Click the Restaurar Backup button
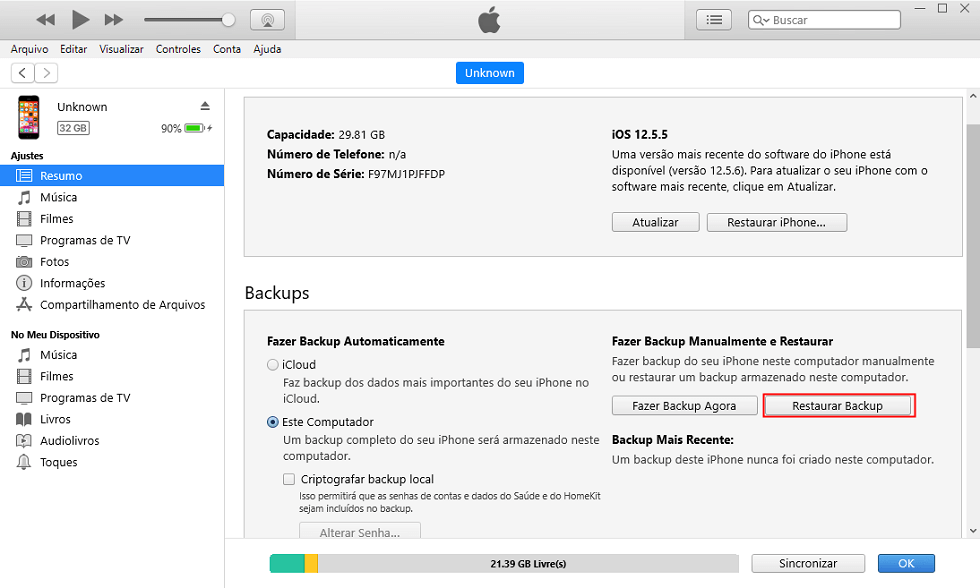Screen dimensions: 980x588 point(838,406)
